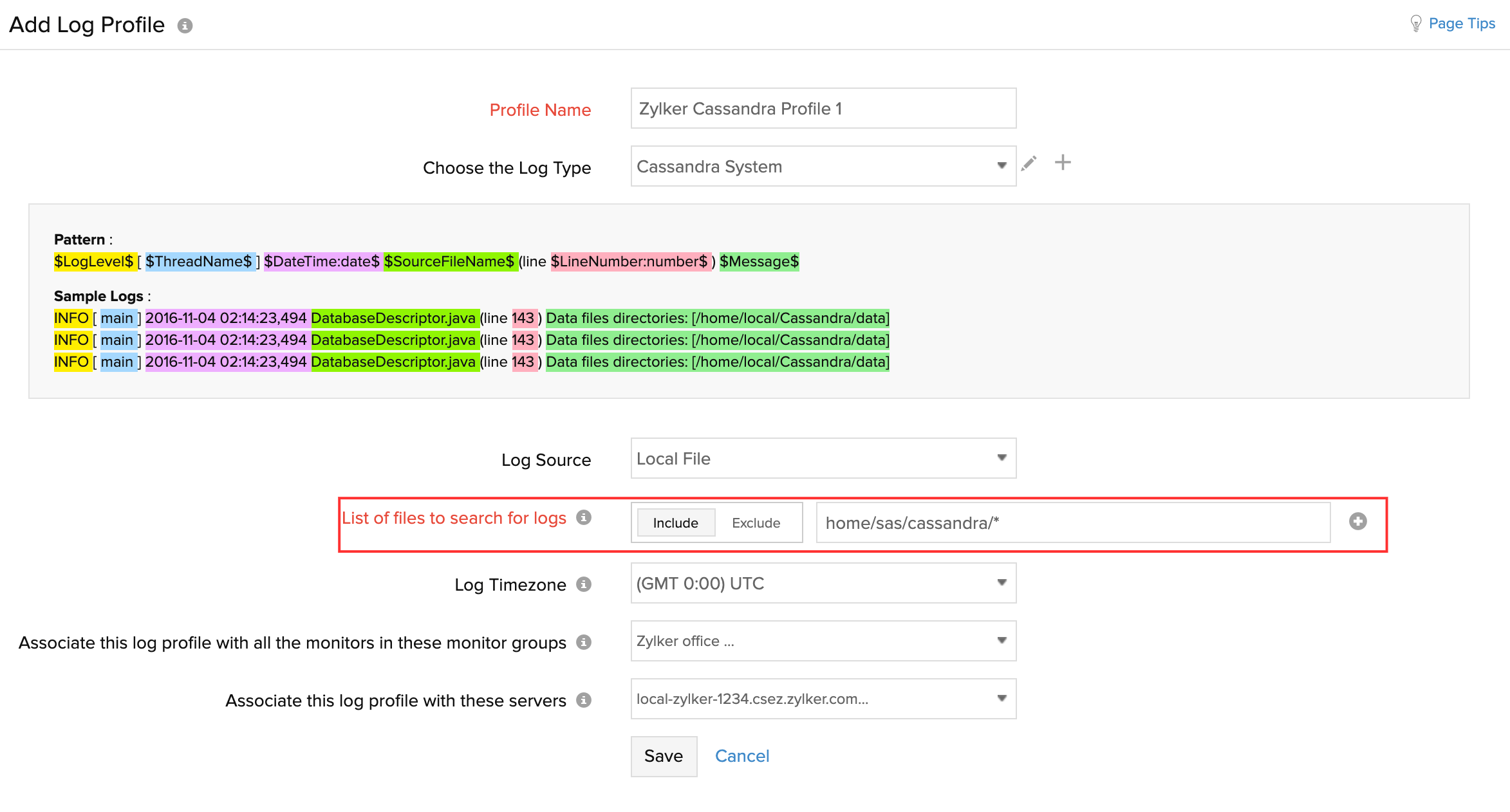
Task: Click the Page Tips lightbulb icon
Action: (1415, 24)
